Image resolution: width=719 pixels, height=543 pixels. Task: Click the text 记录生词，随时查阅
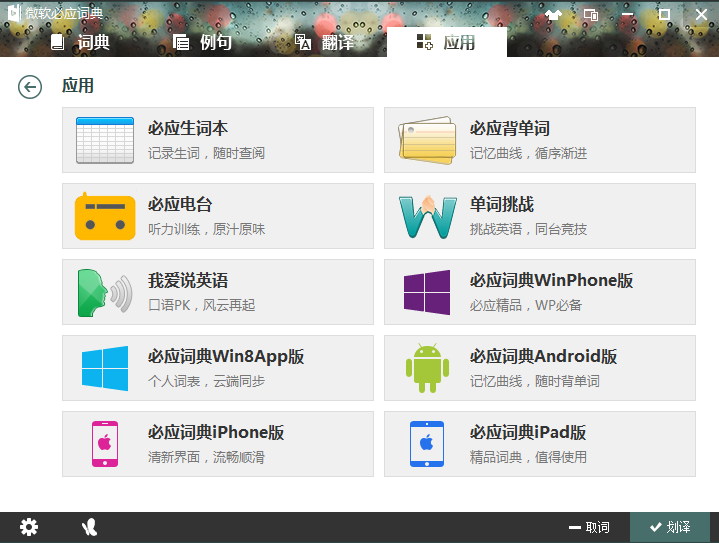coord(206,153)
